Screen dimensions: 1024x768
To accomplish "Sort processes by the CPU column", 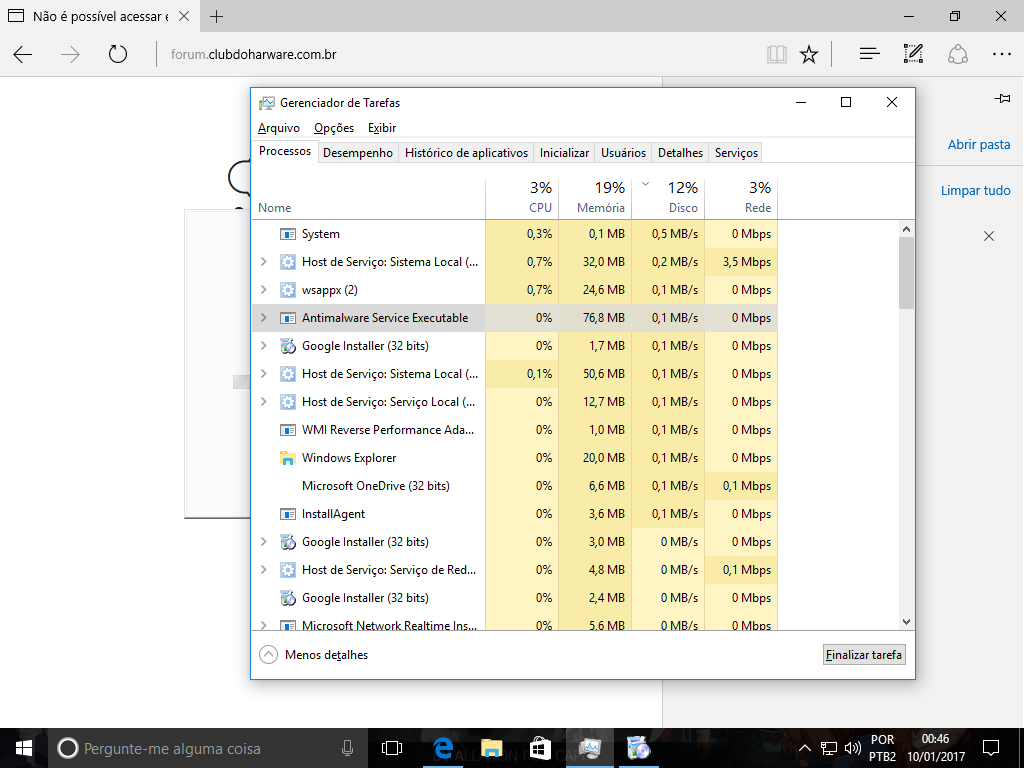I will pyautogui.click(x=522, y=197).
